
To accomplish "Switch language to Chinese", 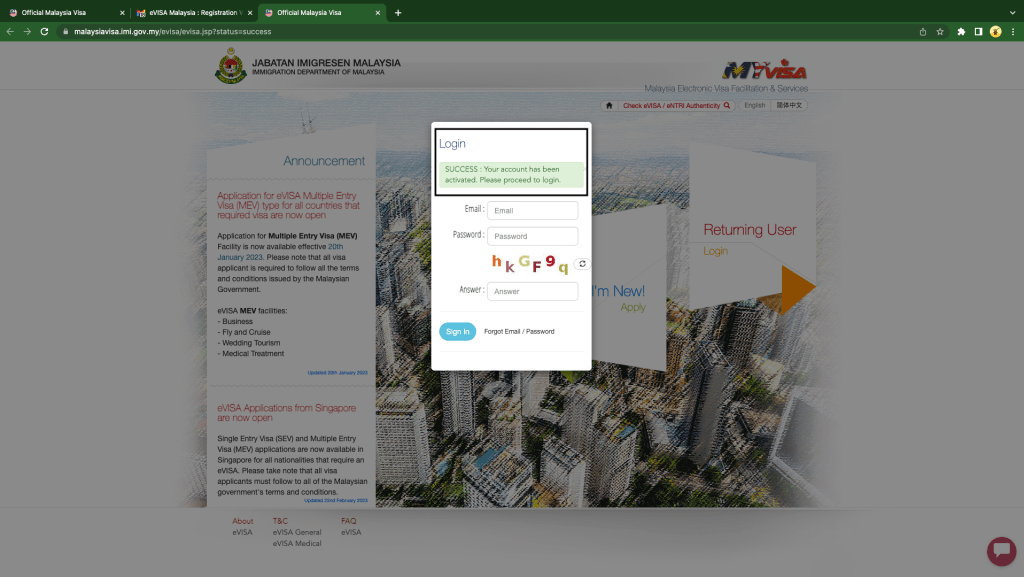I will [789, 105].
